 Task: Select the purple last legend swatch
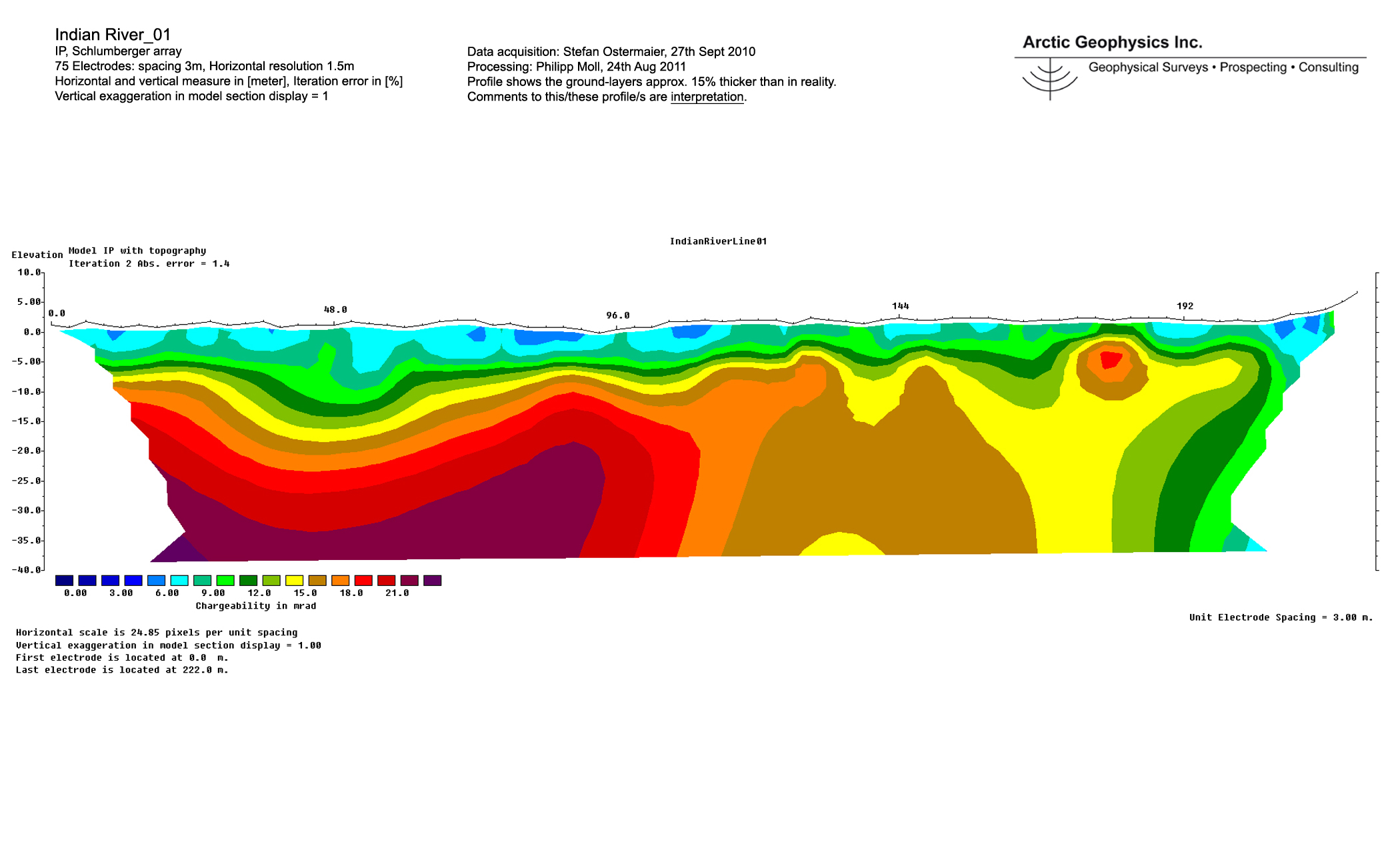[432, 581]
